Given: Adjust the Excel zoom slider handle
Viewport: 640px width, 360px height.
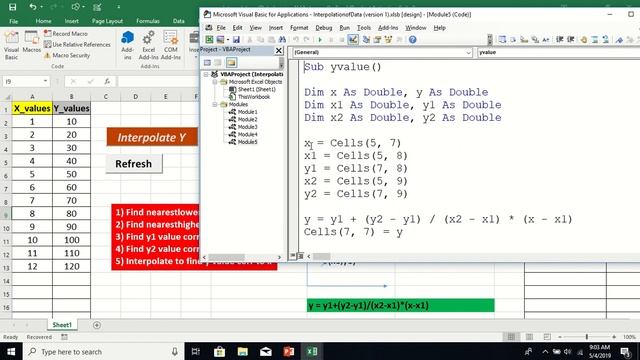Looking at the screenshot, I should (587, 337).
